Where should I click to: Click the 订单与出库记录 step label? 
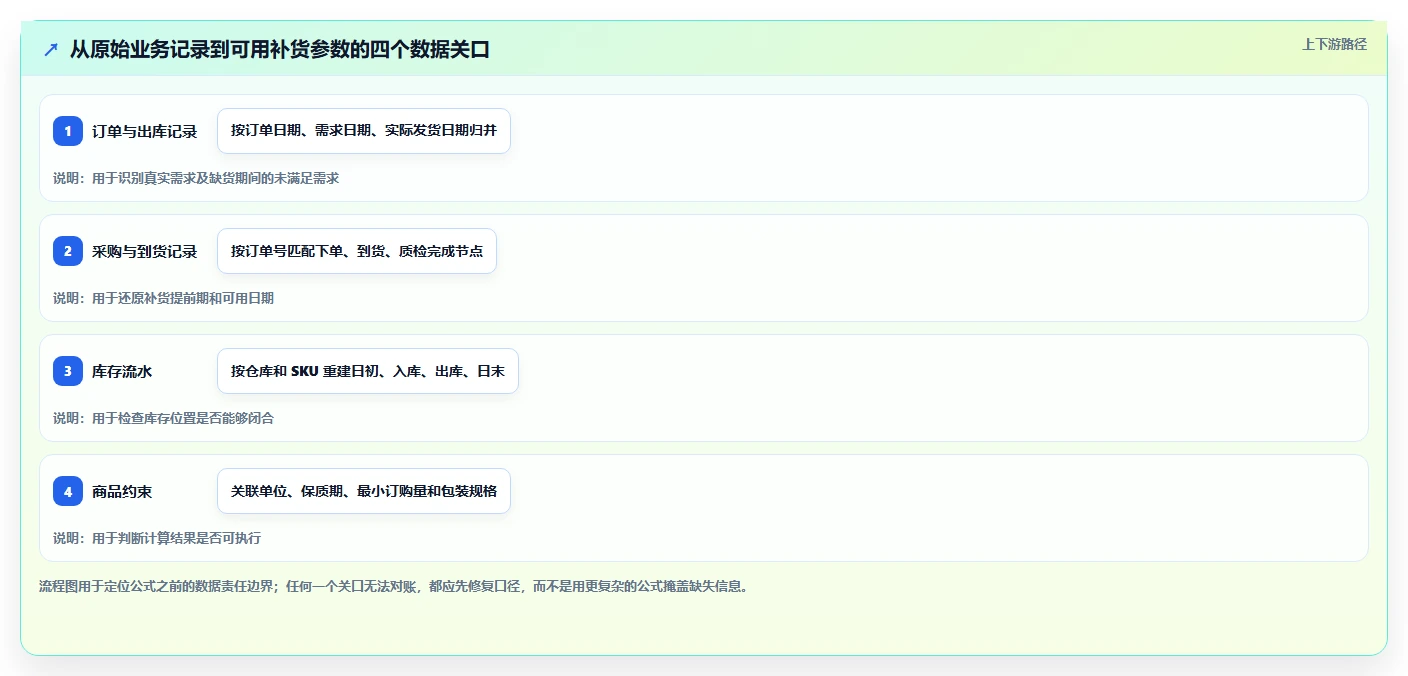tap(145, 131)
